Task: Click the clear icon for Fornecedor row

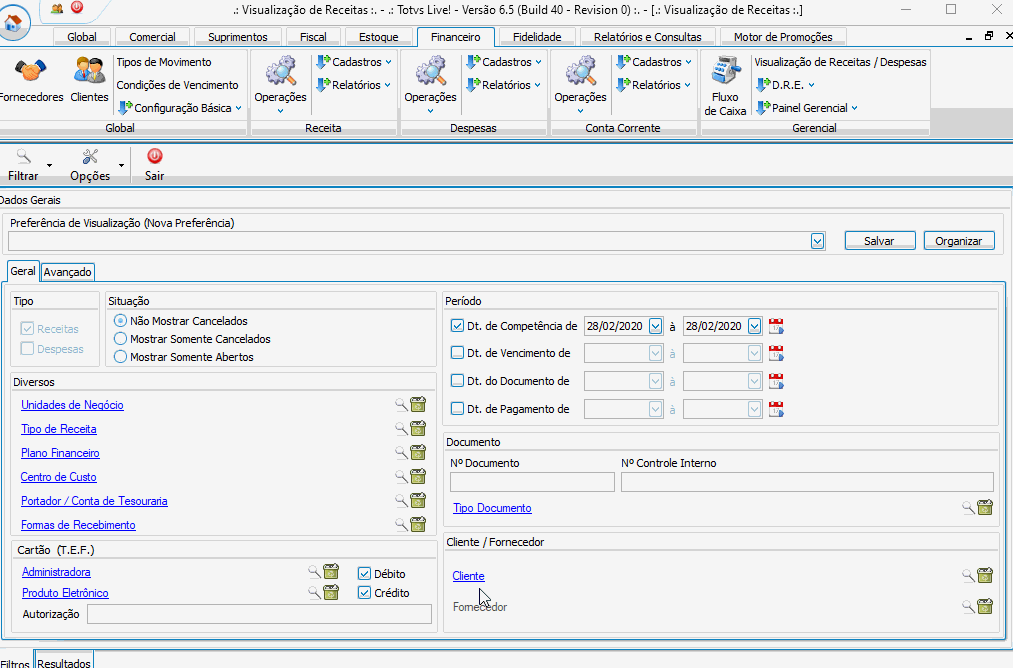Action: tap(985, 606)
